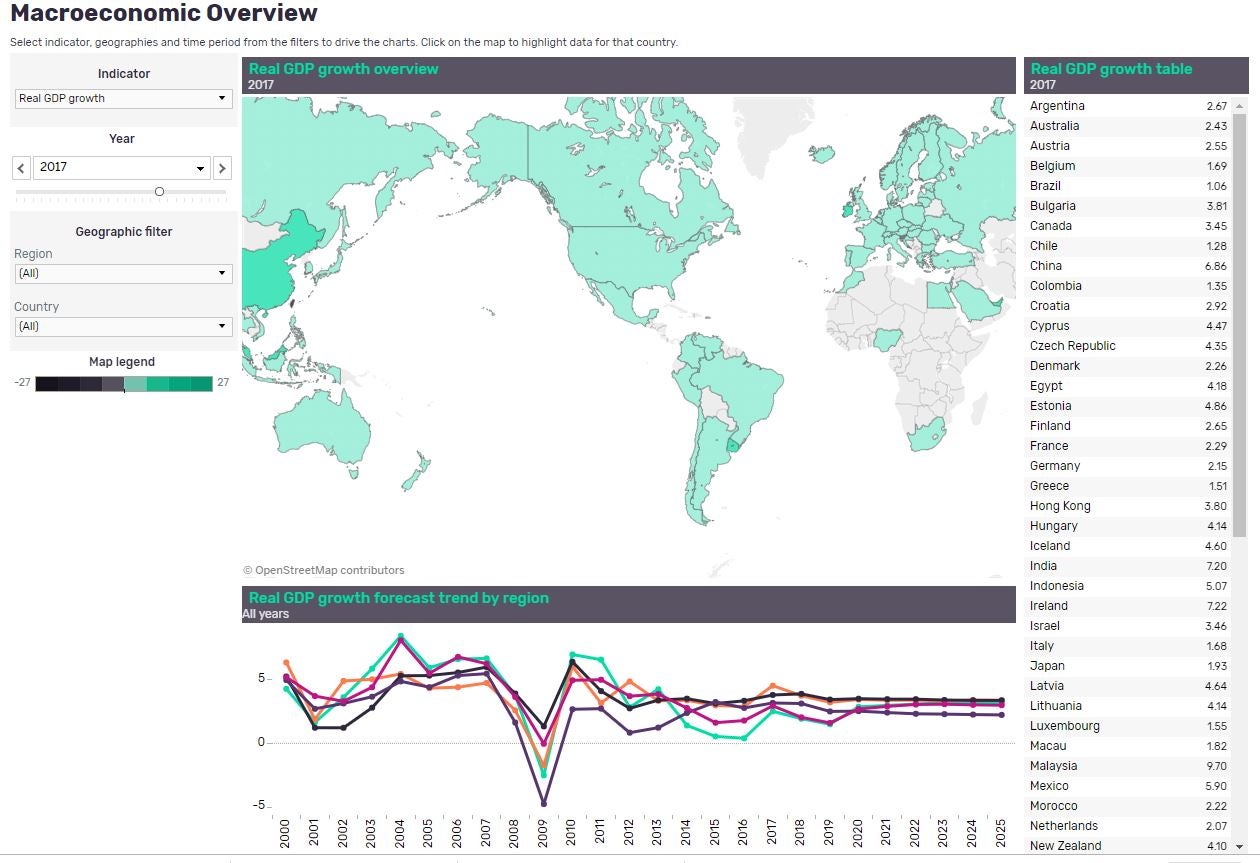
Task: Click the Belgium row in the table
Action: click(x=1128, y=166)
